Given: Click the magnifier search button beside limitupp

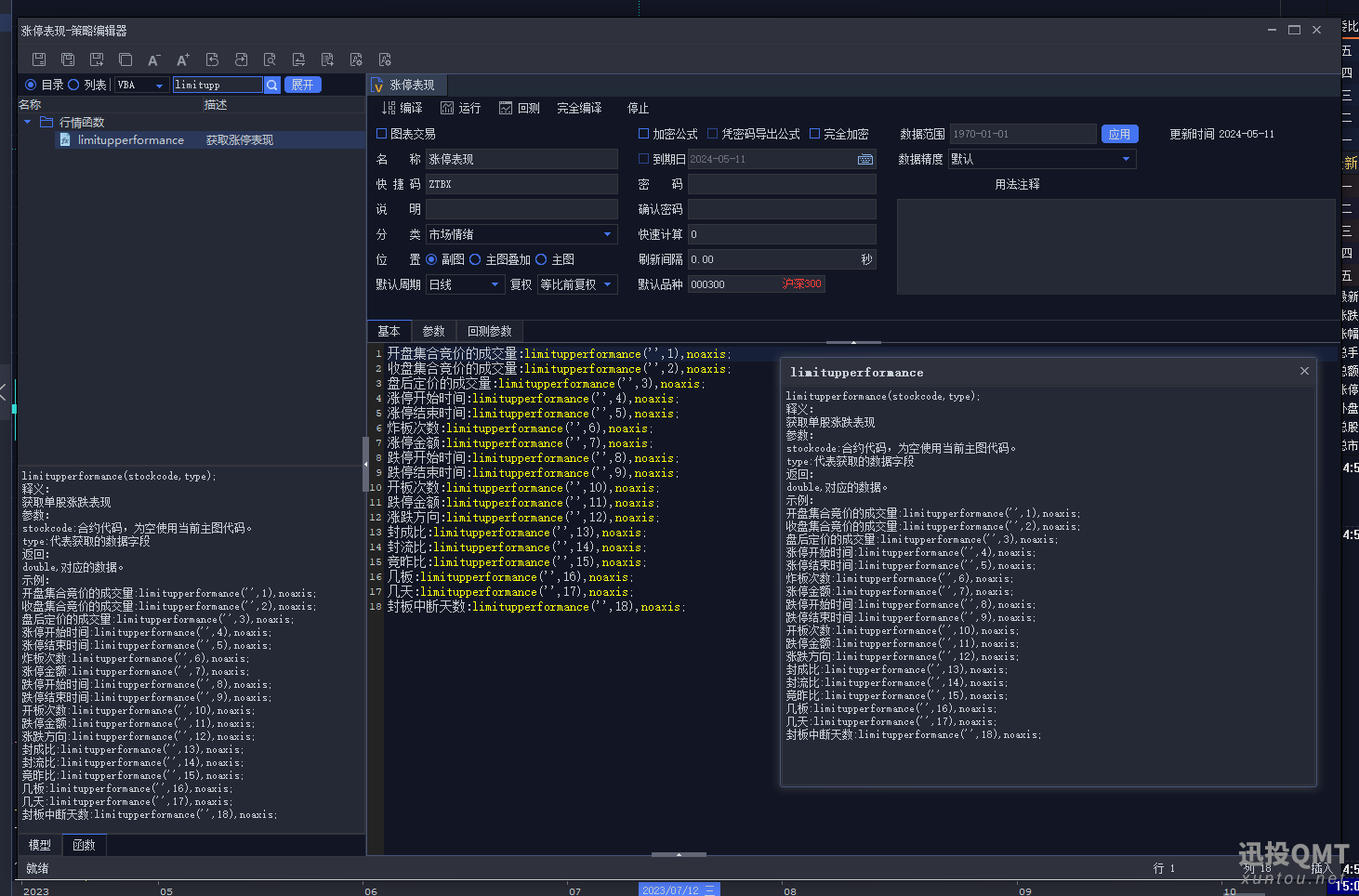Looking at the screenshot, I should (272, 85).
